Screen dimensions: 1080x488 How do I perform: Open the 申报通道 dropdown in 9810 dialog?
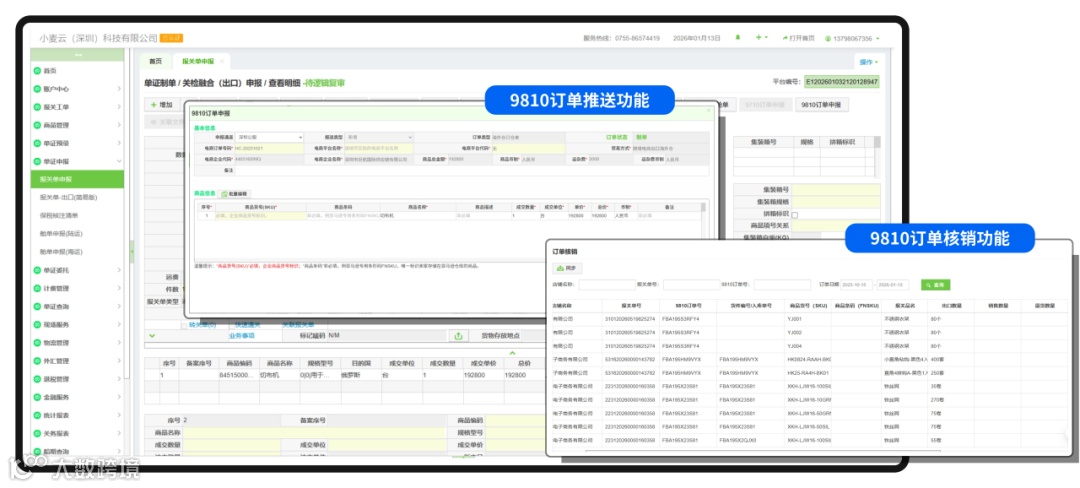point(270,138)
